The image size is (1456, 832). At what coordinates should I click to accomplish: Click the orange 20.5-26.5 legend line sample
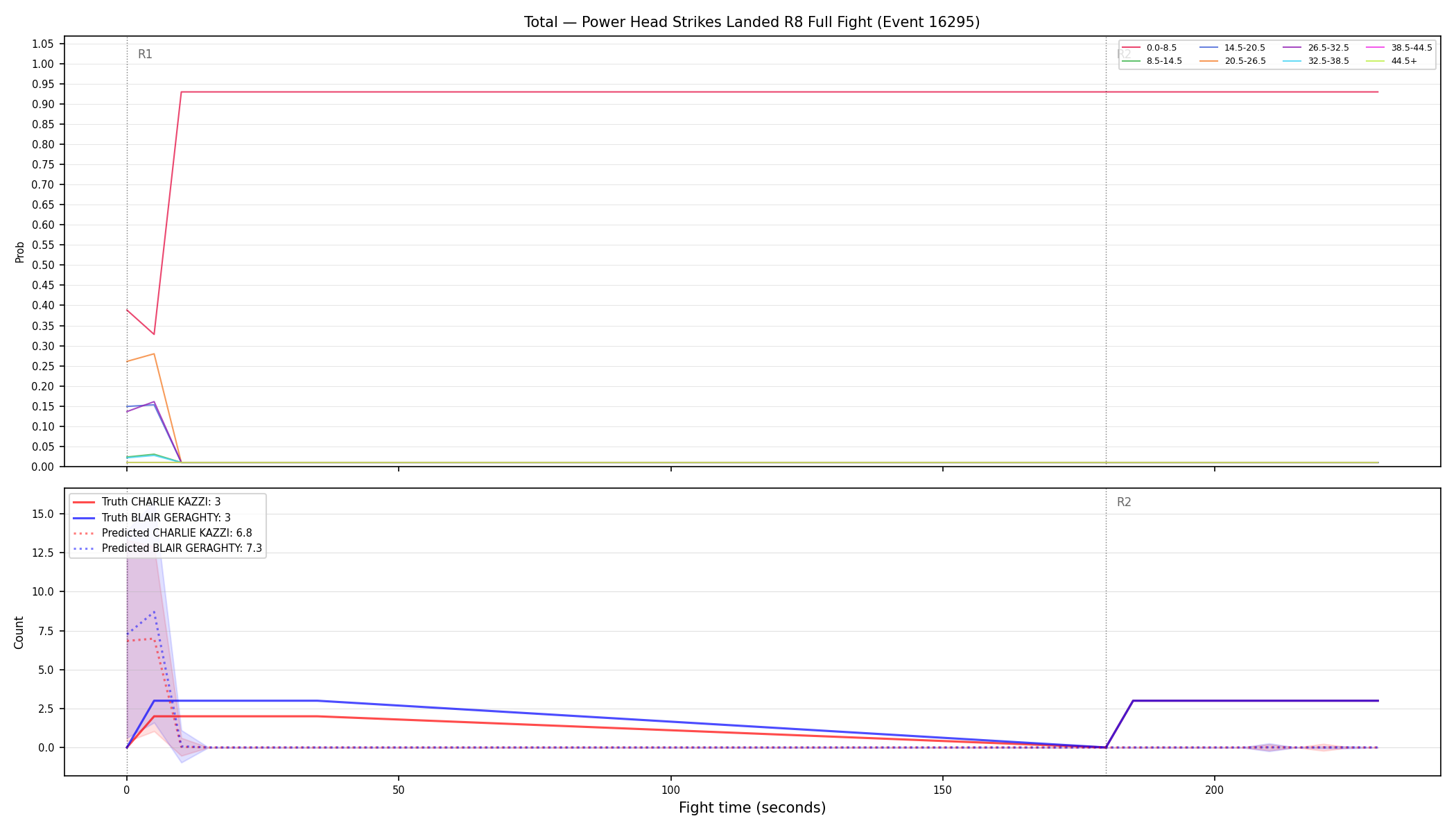coord(1208,61)
